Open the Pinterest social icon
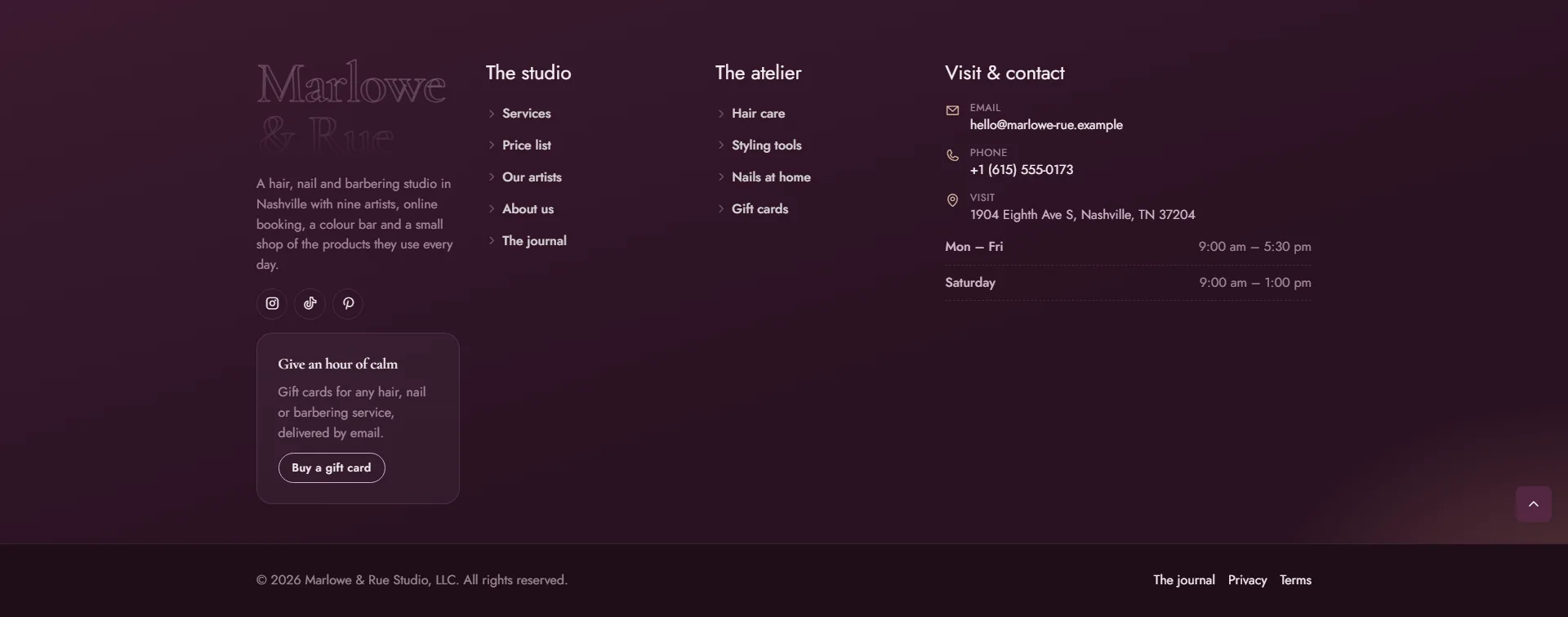The image size is (1568, 617). (x=348, y=304)
